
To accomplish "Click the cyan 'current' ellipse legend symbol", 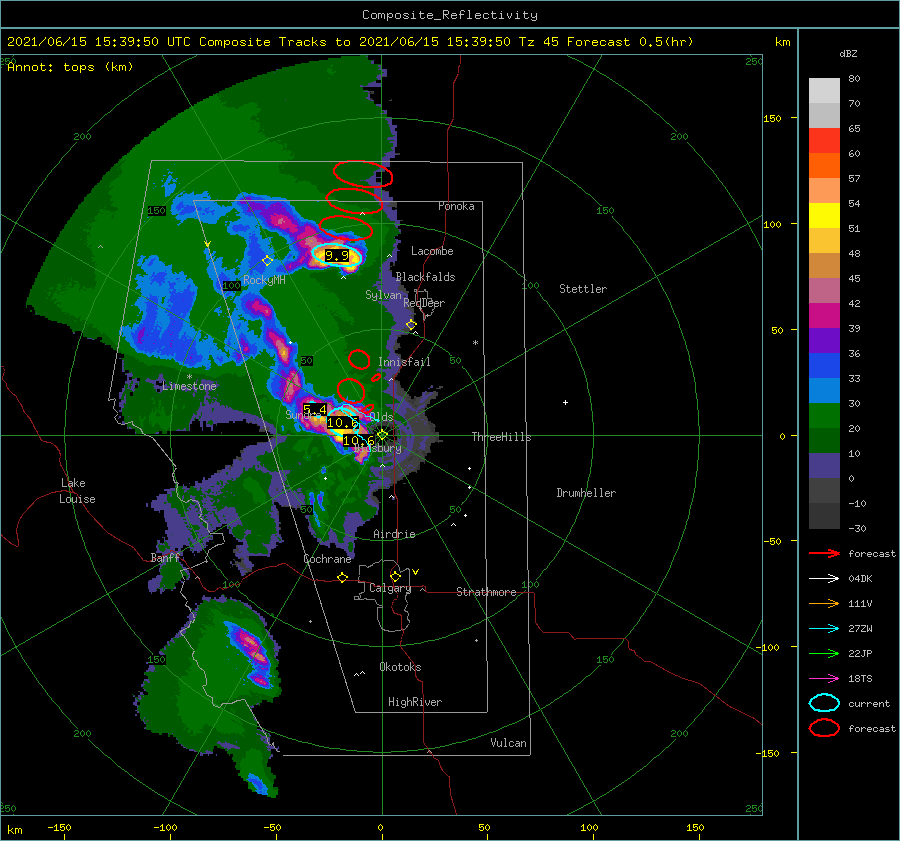I will (x=824, y=703).
